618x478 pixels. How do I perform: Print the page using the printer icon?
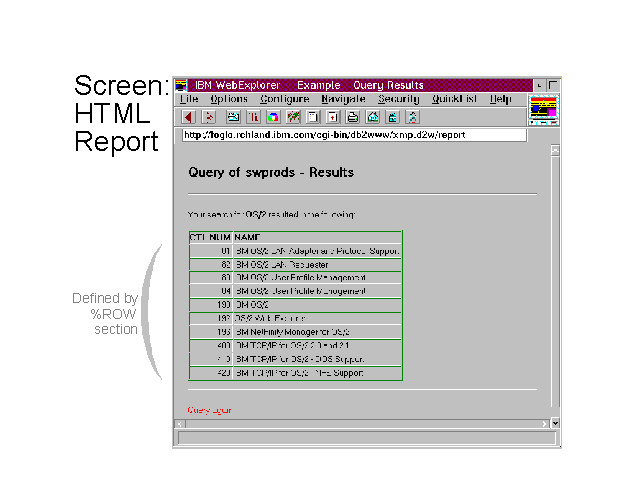[353, 117]
